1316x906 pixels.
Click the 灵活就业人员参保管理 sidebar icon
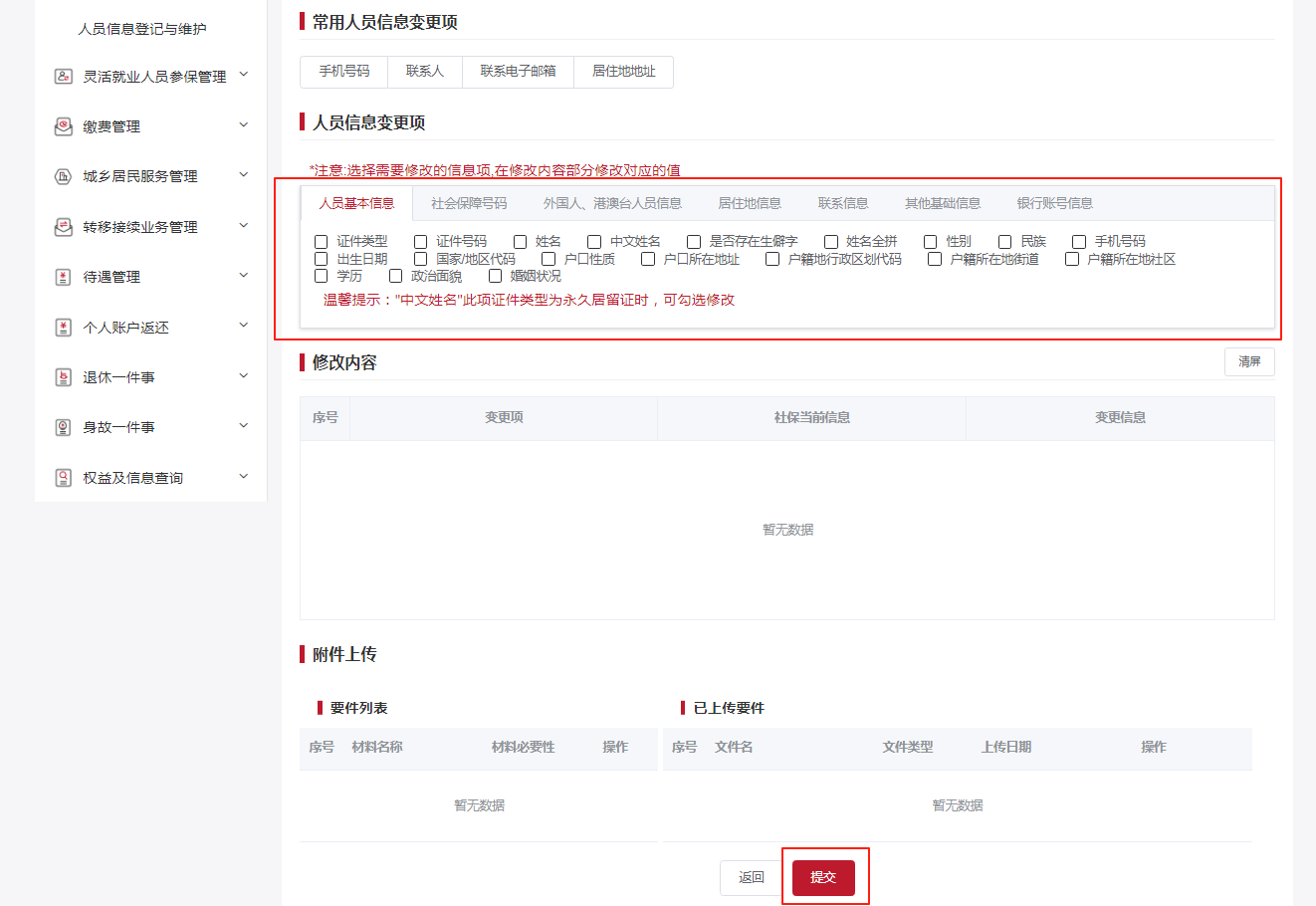tap(58, 76)
